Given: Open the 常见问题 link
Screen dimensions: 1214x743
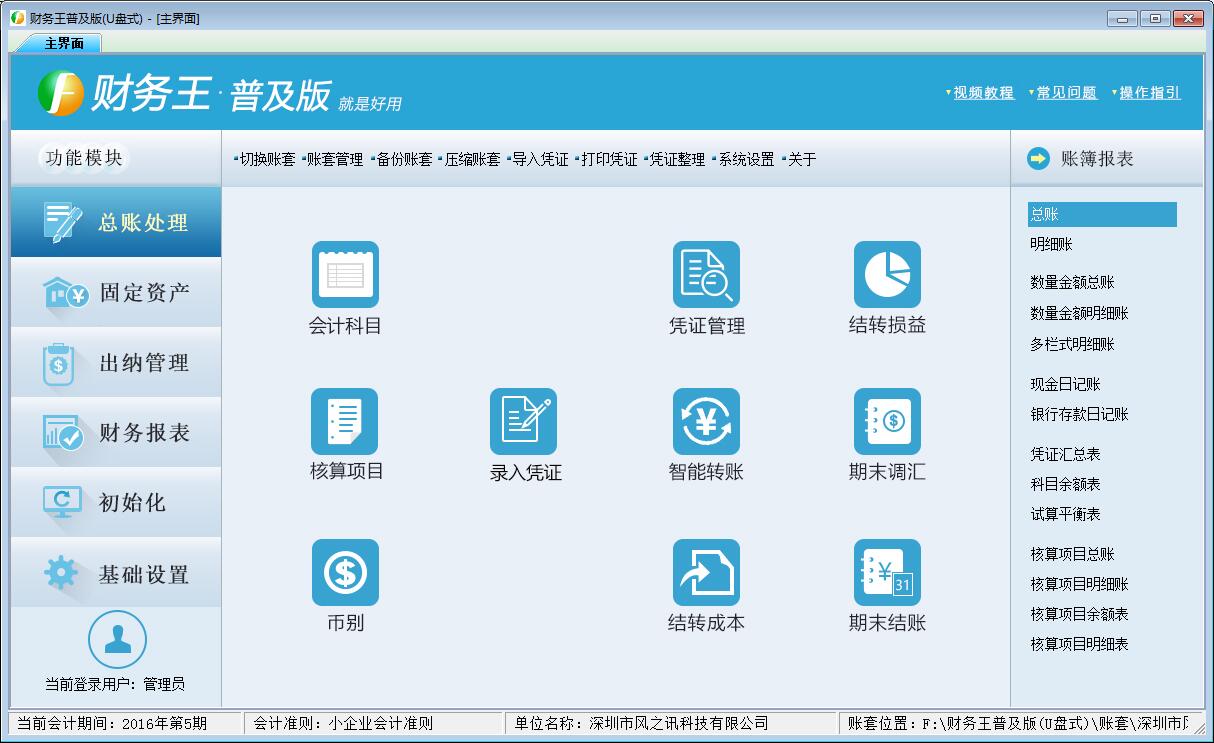Looking at the screenshot, I should coord(1066,93).
